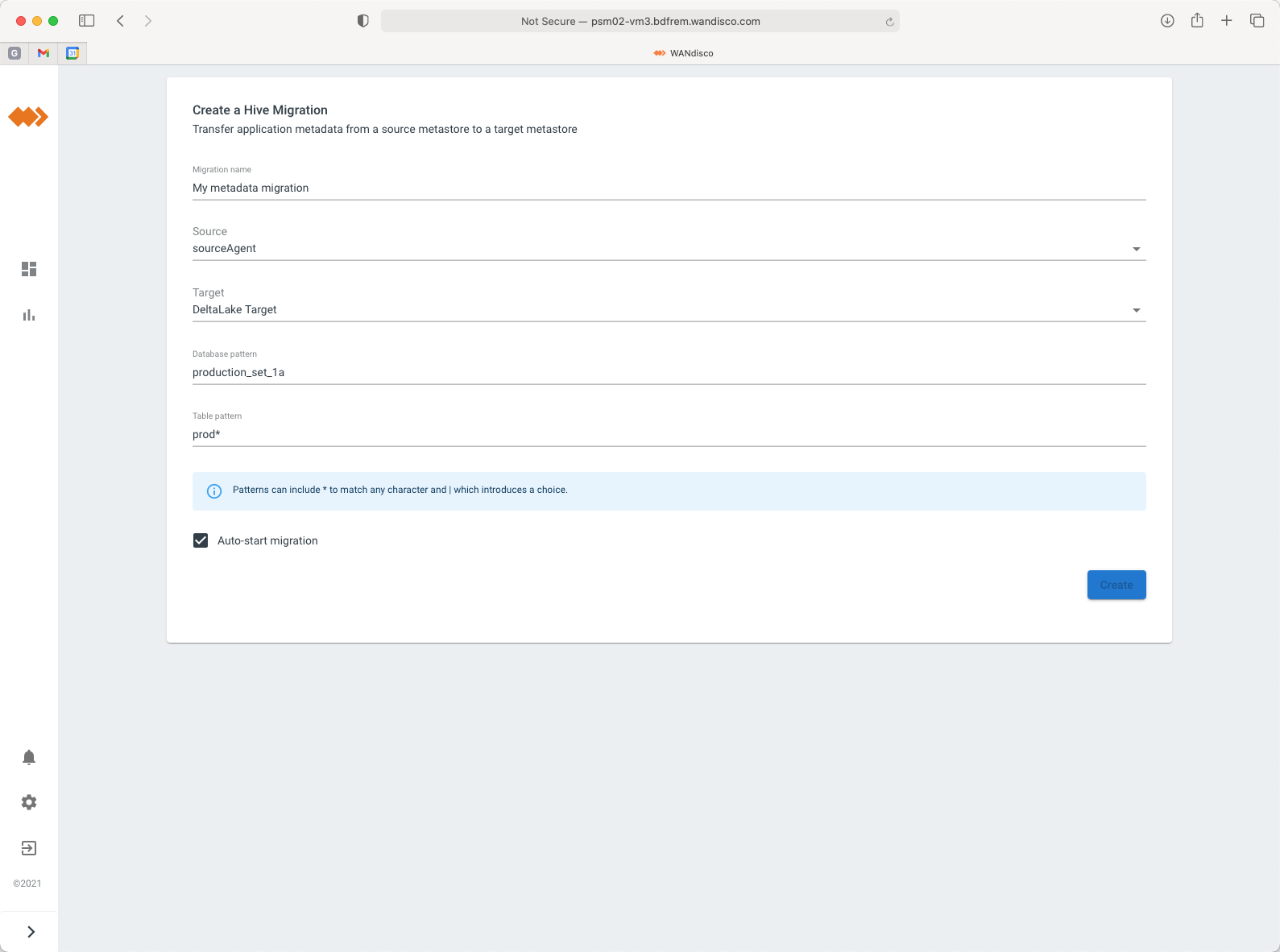Open settings gear in sidebar

click(x=29, y=802)
